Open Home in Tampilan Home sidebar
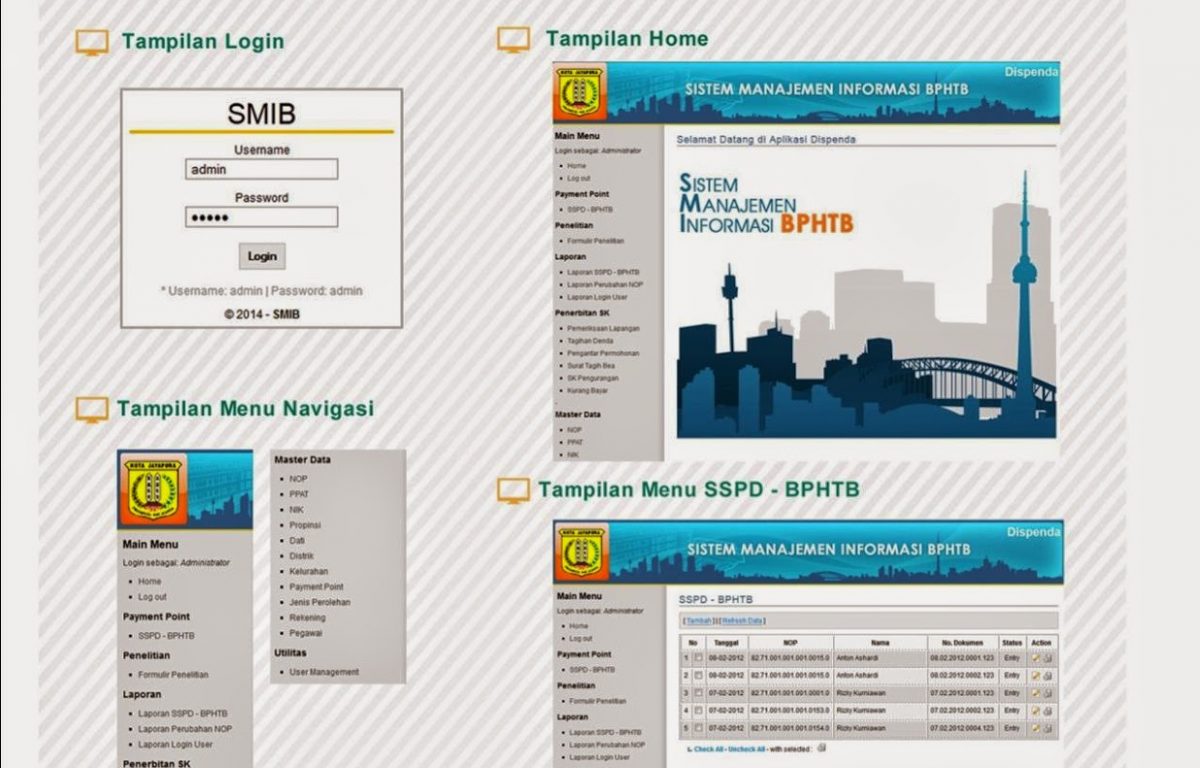The height and width of the screenshot is (768, 1200). (x=577, y=165)
